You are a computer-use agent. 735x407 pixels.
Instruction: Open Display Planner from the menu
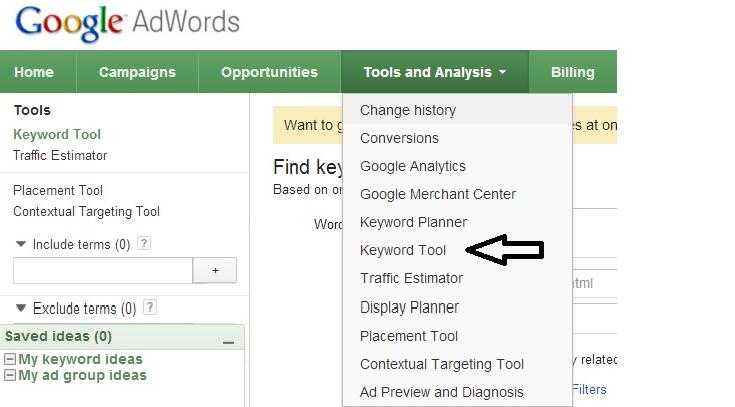point(458,307)
